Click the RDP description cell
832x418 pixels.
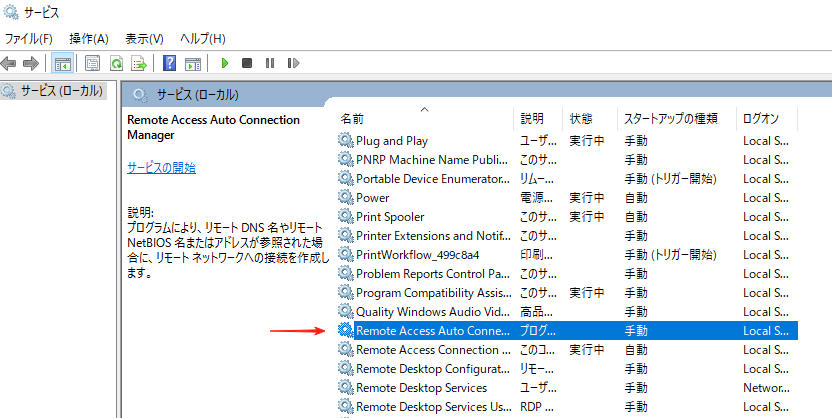click(x=536, y=407)
